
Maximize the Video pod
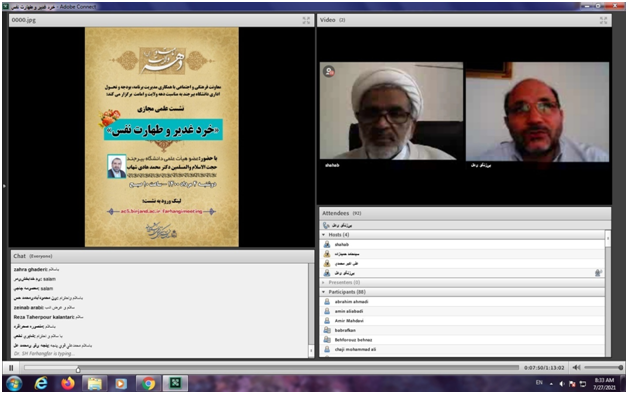tap(603, 20)
